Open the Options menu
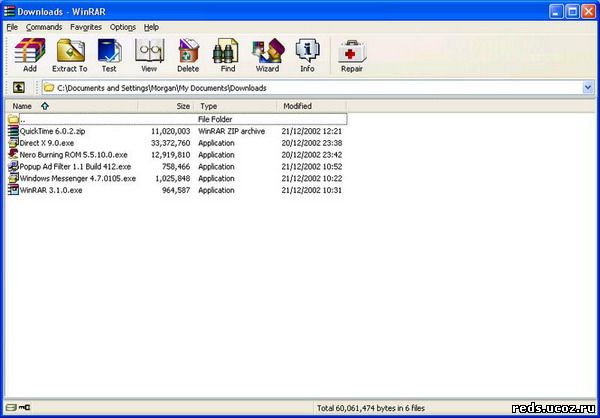 click(123, 27)
